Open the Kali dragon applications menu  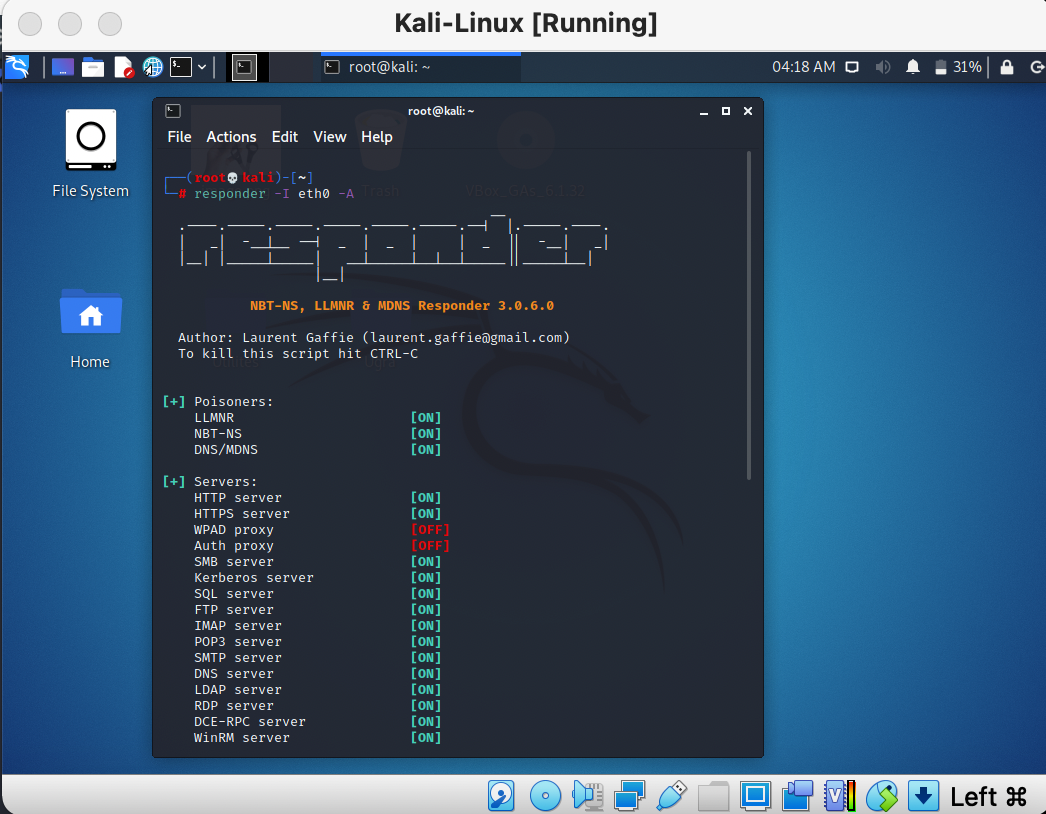click(x=17, y=67)
